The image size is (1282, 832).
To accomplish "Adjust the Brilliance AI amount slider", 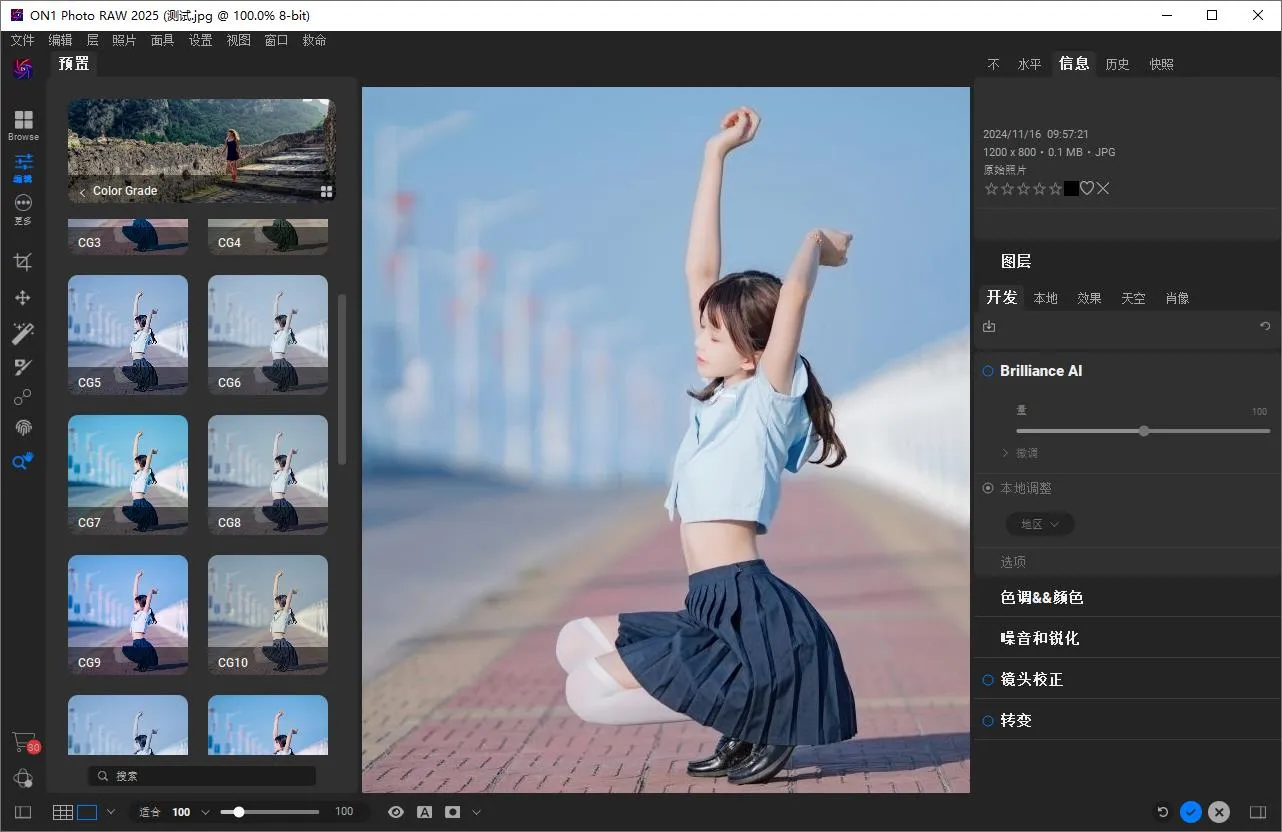I will coord(1143,431).
